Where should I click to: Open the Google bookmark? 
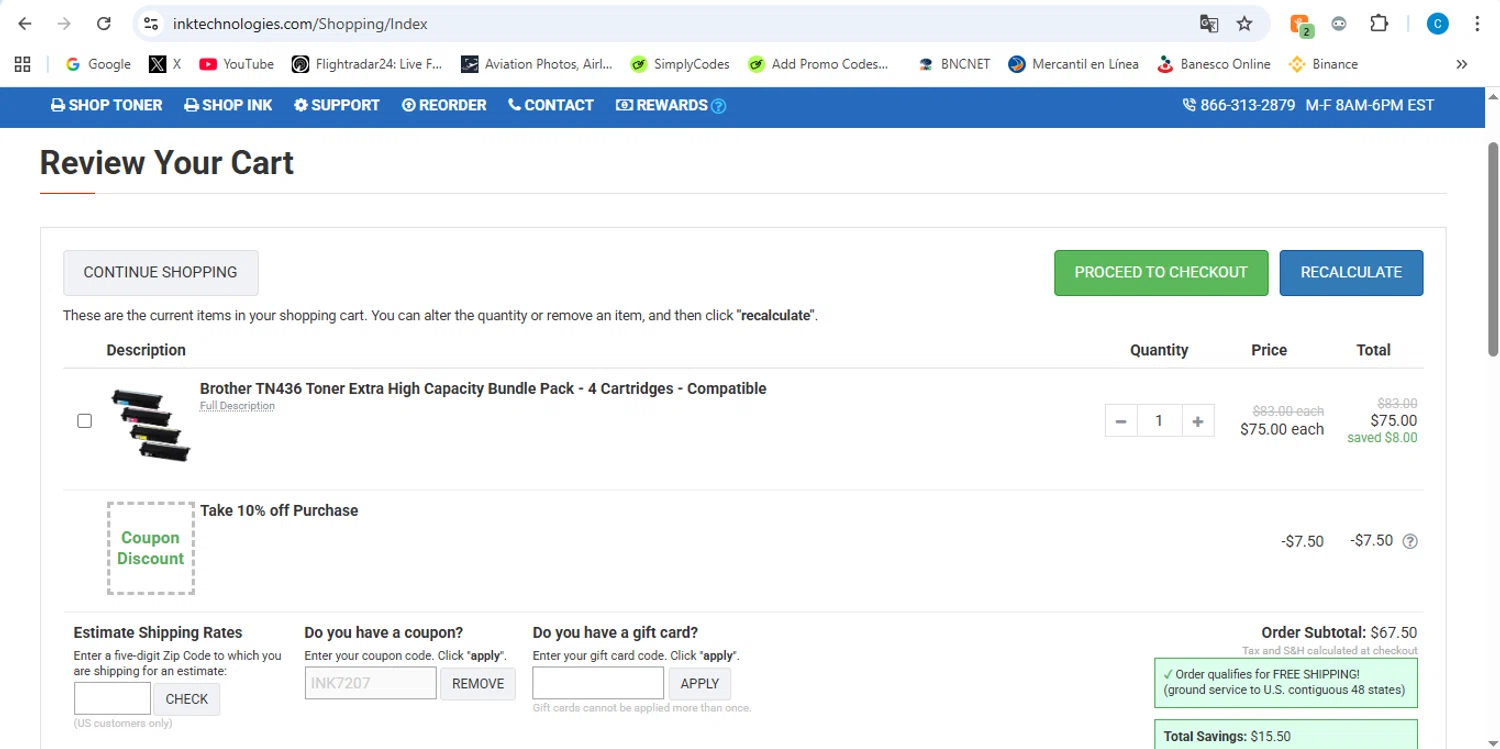(98, 64)
